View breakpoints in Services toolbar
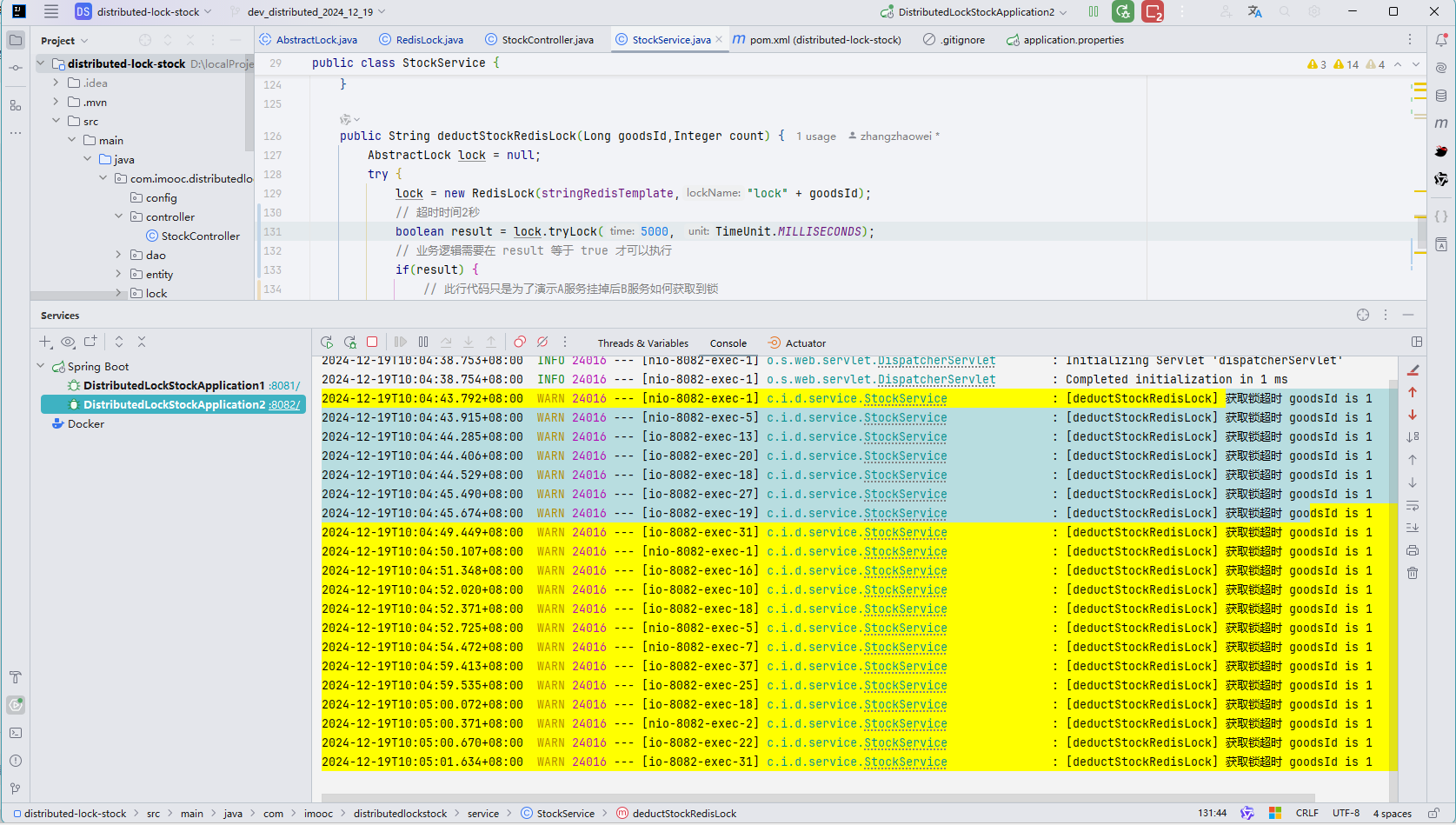Screen dimensions: 1456x825 point(520,343)
